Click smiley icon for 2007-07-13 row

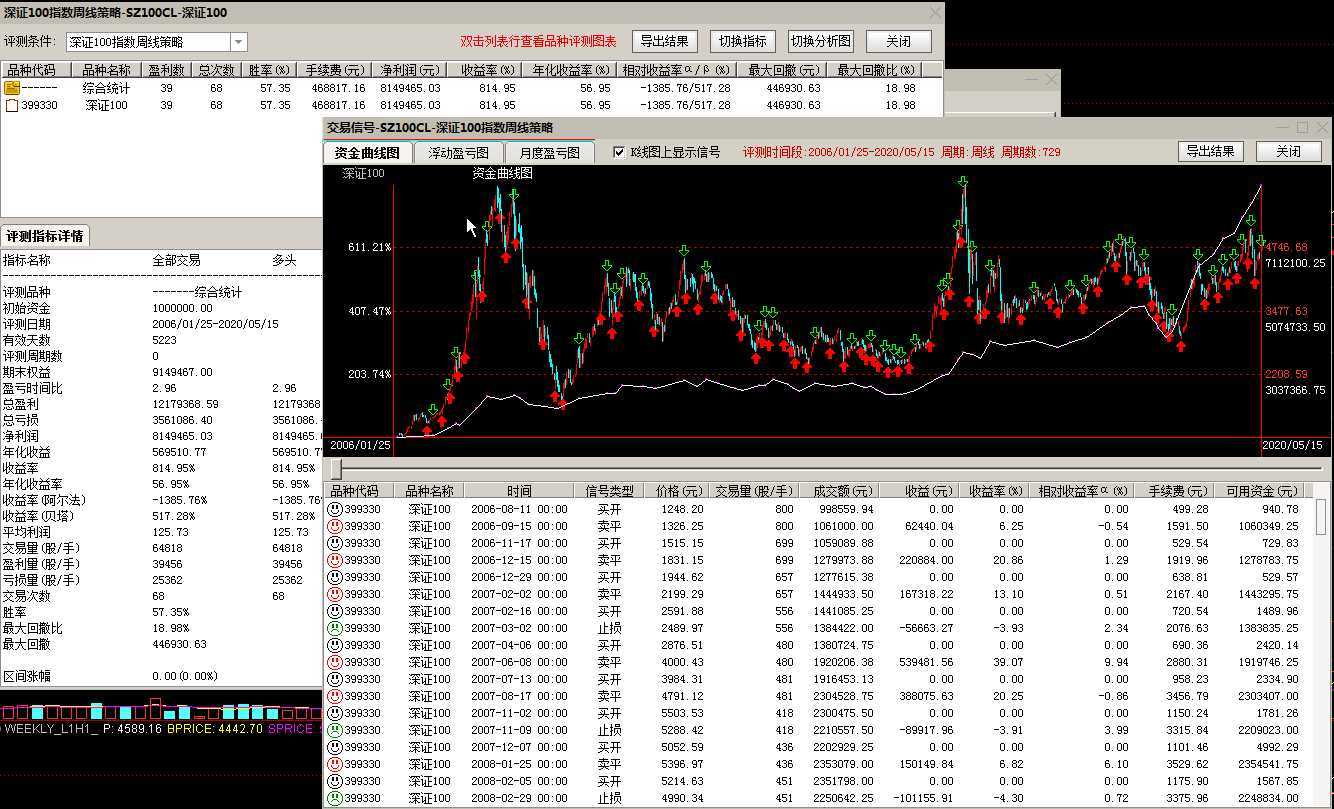click(x=335, y=679)
